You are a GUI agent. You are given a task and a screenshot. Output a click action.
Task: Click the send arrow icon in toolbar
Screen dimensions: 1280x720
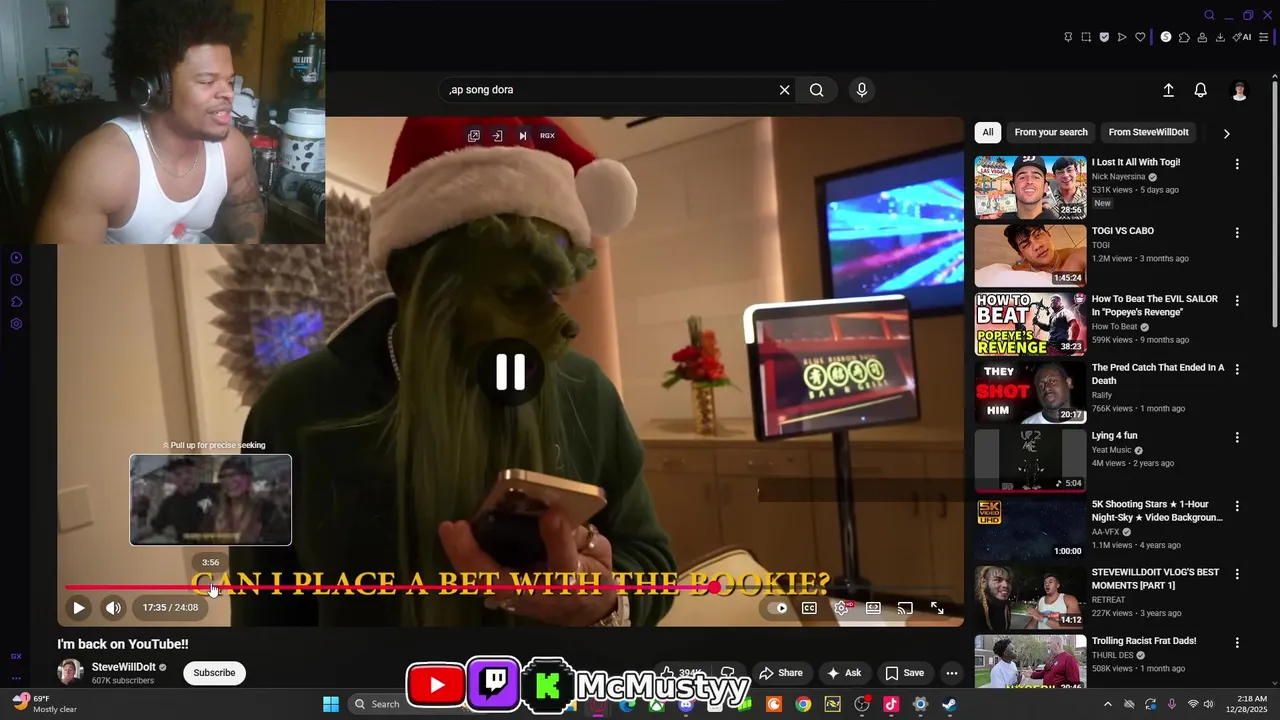point(1122,37)
